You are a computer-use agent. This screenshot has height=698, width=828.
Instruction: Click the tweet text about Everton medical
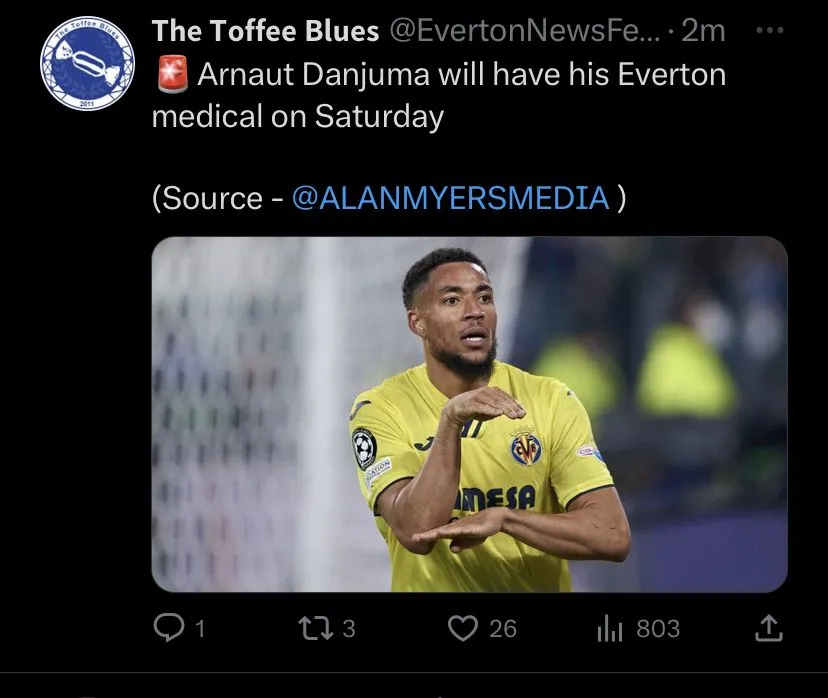point(460,75)
